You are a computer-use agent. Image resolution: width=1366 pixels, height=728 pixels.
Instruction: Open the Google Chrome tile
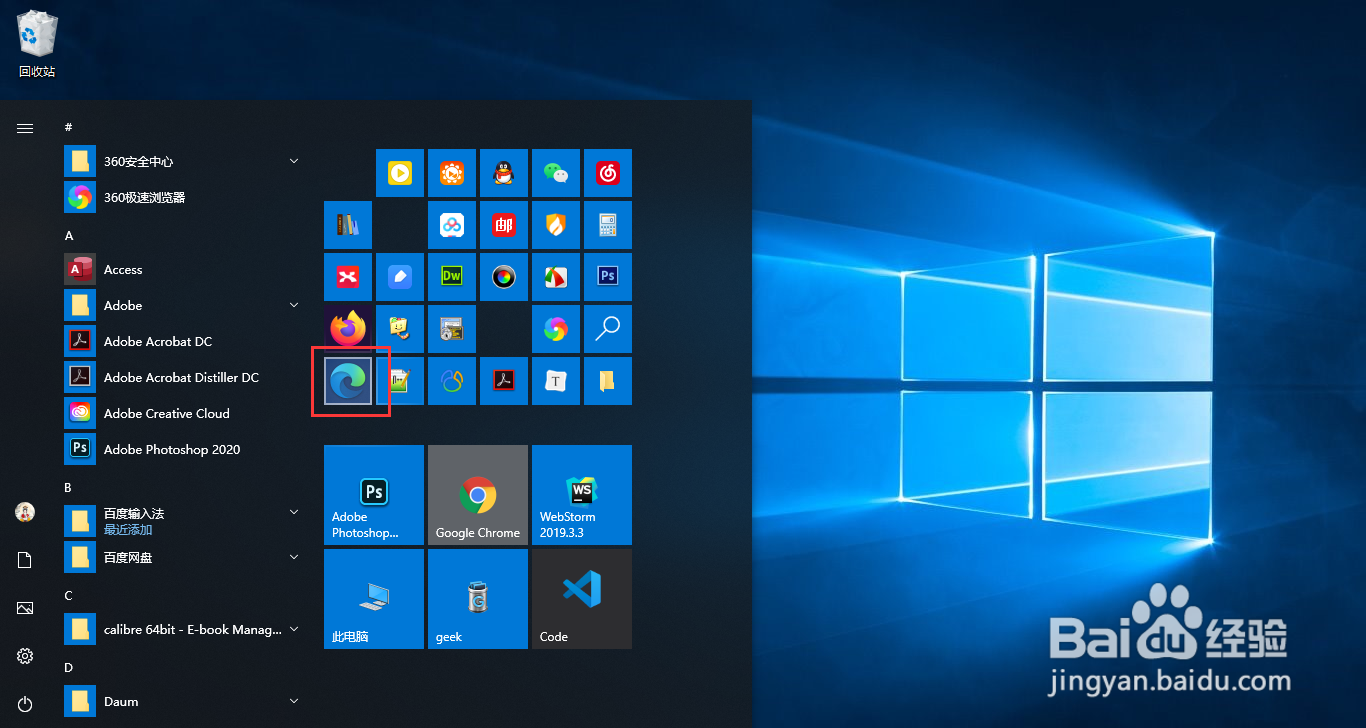[478, 495]
